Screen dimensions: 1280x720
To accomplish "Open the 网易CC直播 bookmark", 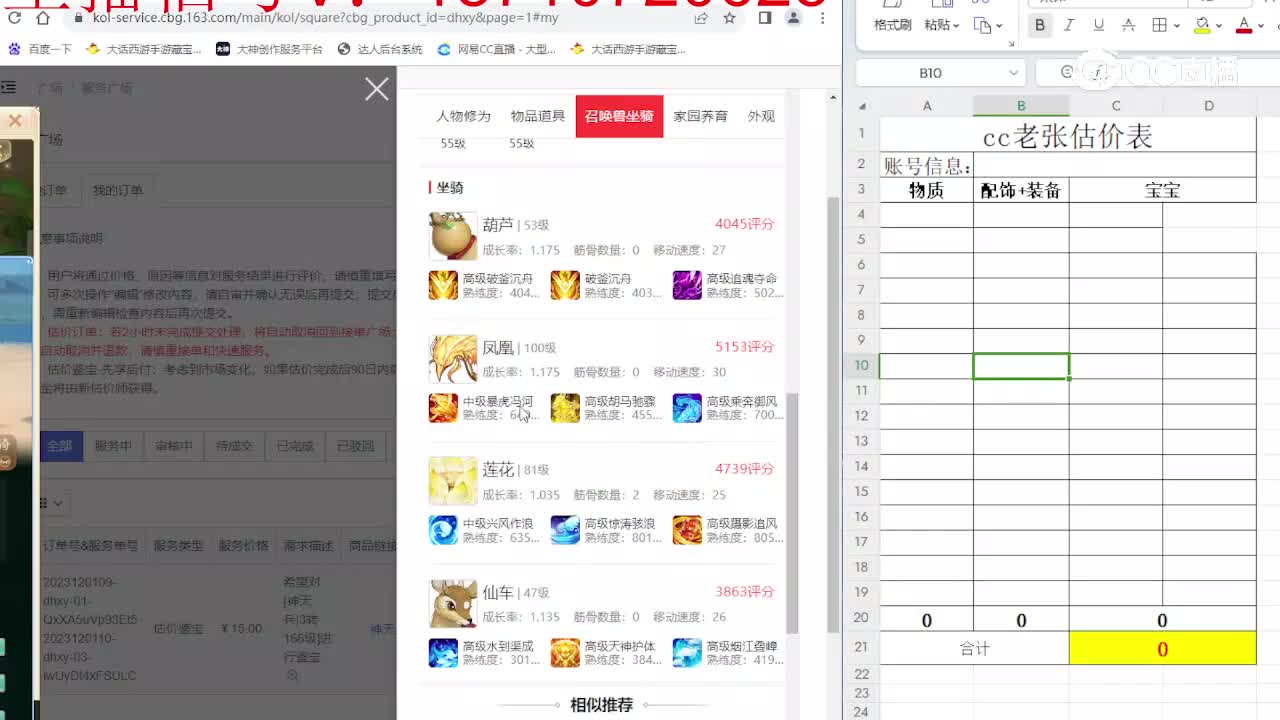I will [x=497, y=48].
